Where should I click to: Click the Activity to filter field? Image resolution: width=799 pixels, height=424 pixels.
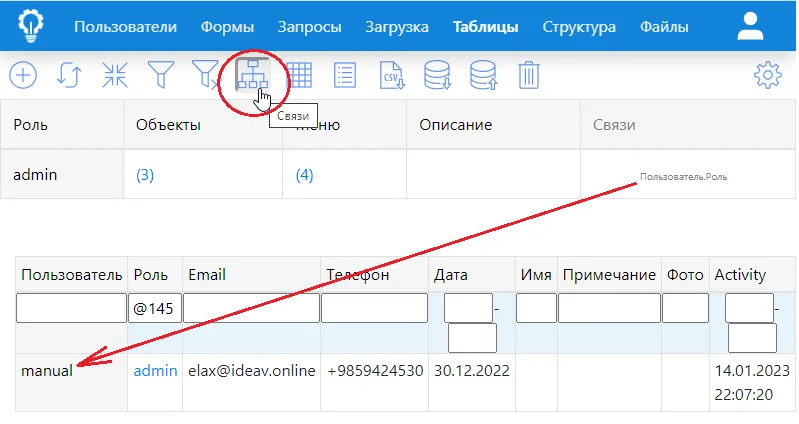(752, 338)
